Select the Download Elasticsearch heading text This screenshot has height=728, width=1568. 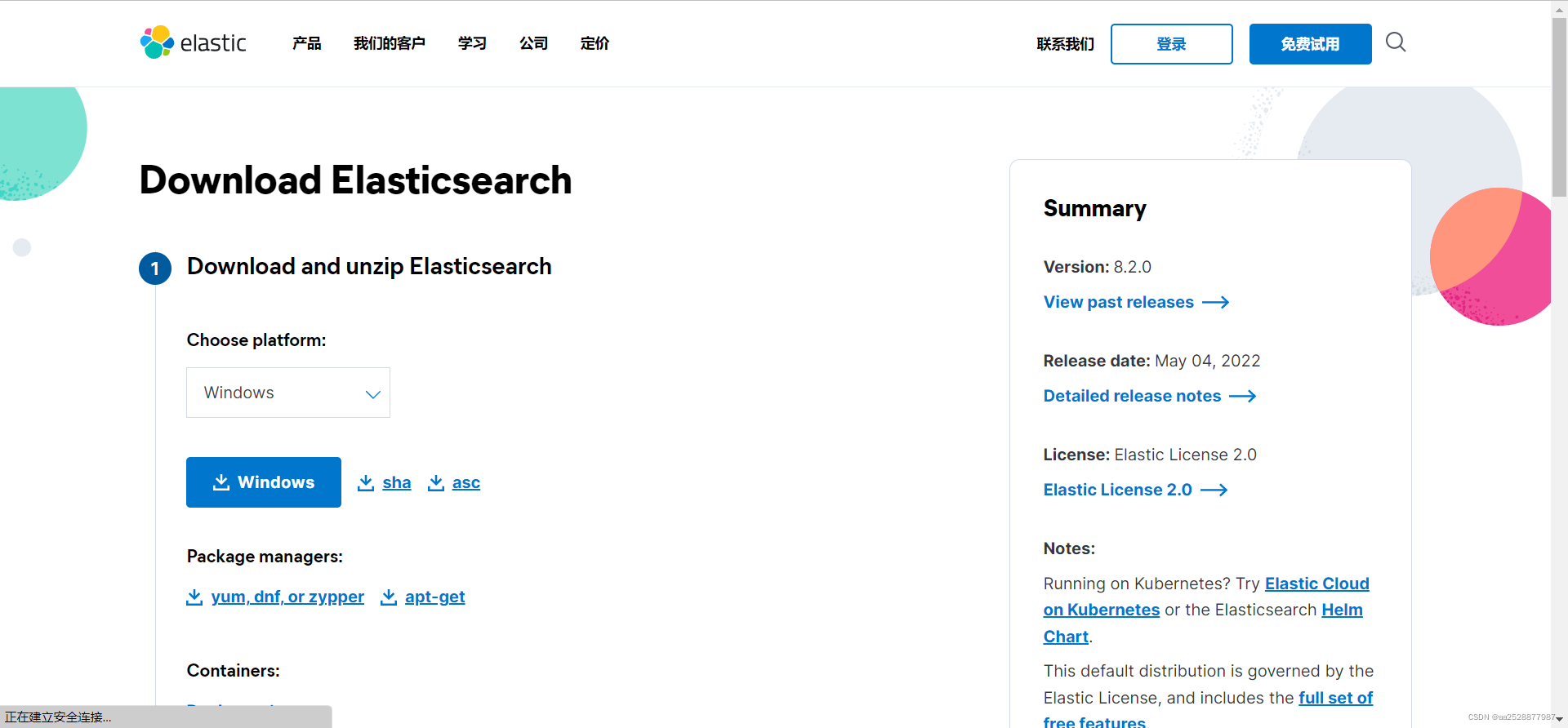pyautogui.click(x=355, y=180)
